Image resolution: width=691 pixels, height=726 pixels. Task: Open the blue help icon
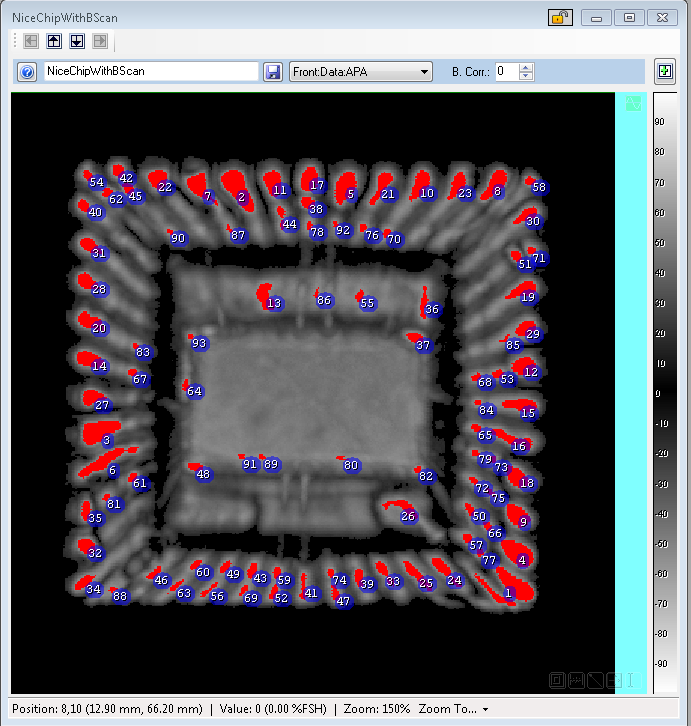(28, 72)
